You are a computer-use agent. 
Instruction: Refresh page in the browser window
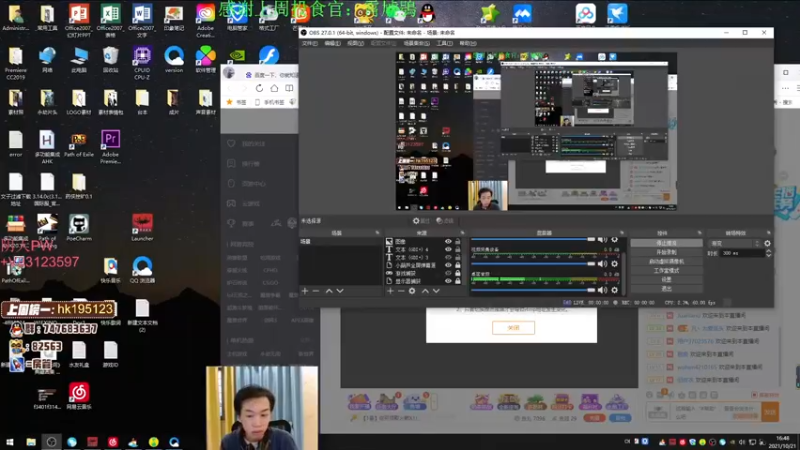click(x=259, y=88)
